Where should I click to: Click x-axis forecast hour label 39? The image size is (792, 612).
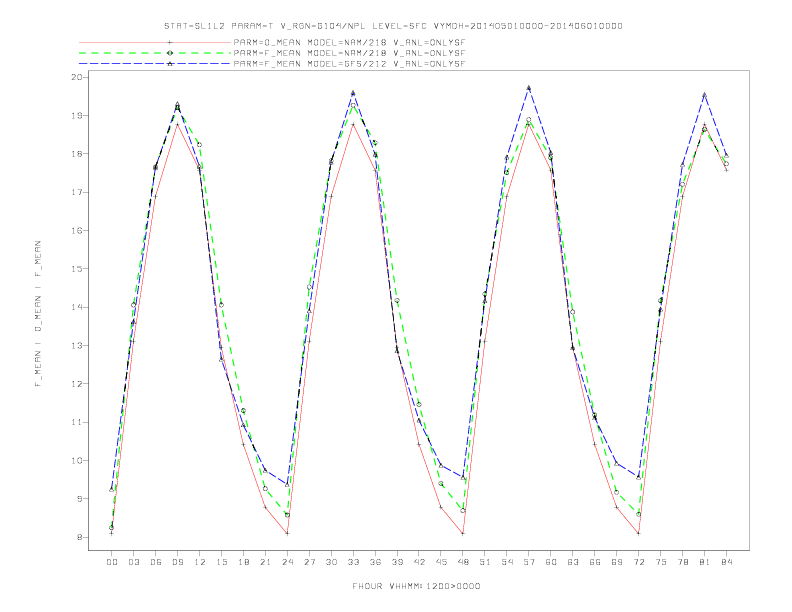coord(397,562)
